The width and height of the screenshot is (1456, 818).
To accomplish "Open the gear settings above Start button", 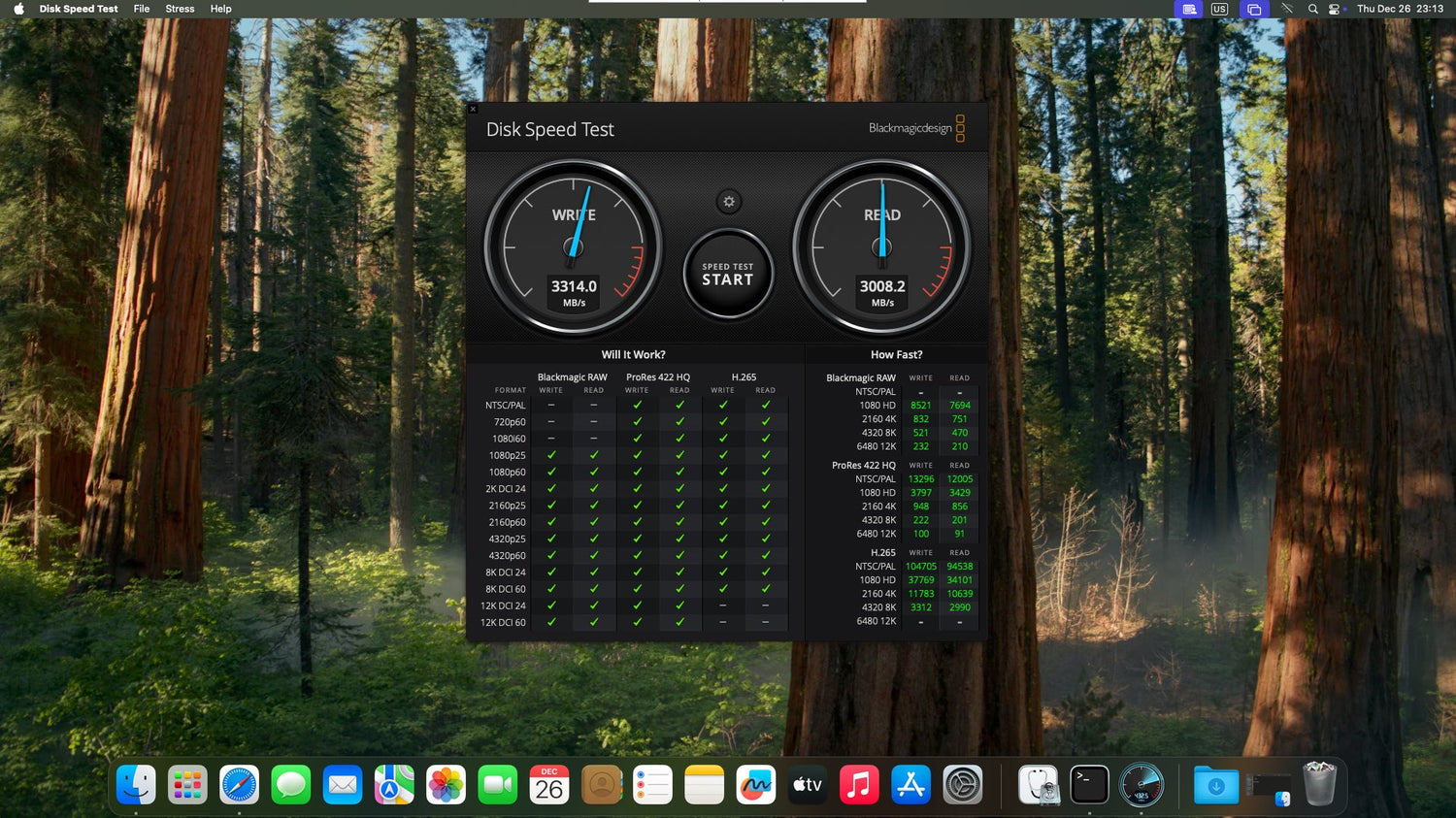I will [x=729, y=202].
